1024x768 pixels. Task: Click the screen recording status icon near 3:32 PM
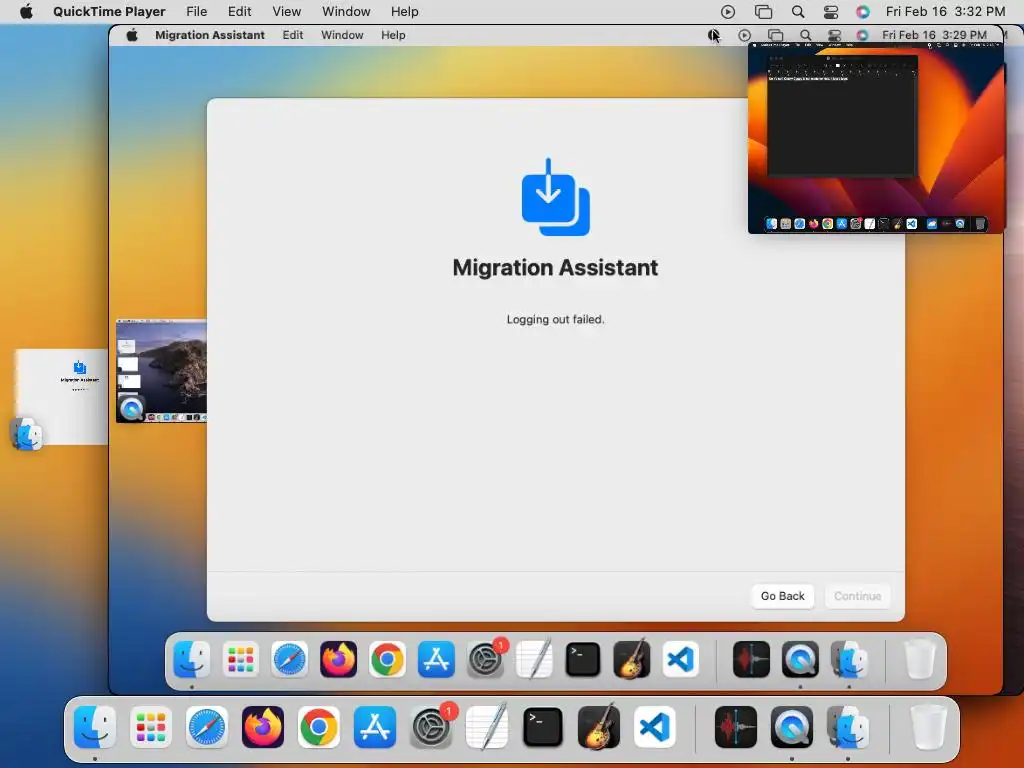tap(728, 12)
